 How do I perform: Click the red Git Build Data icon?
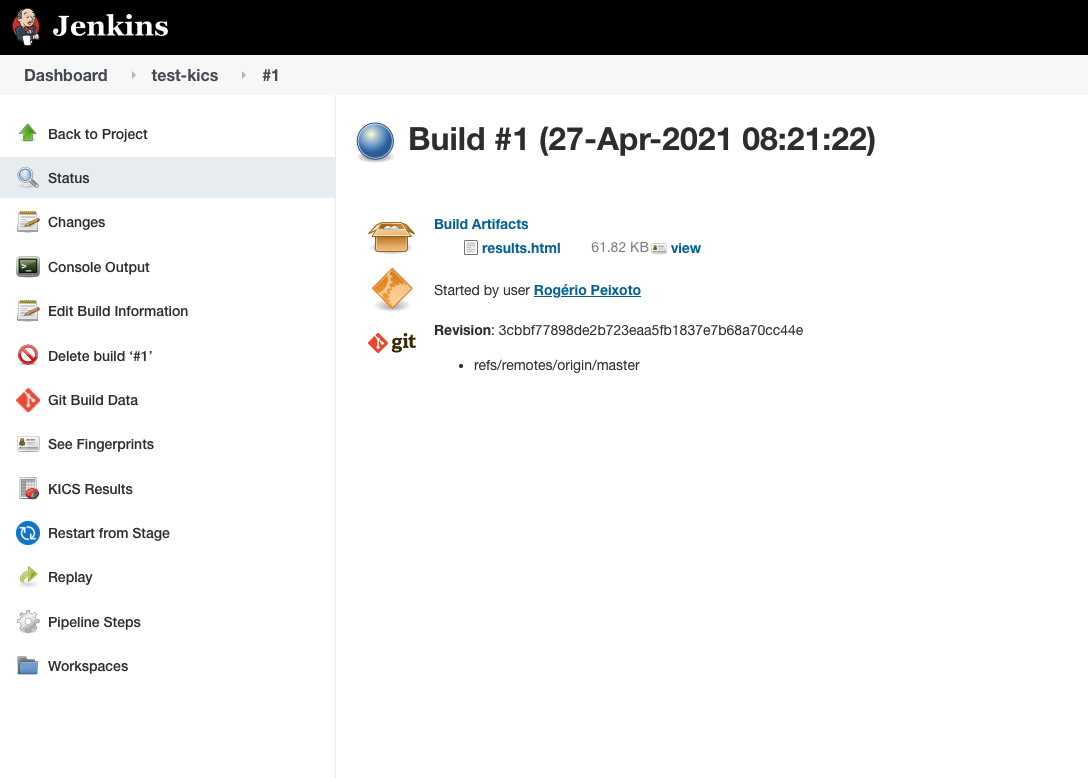tap(28, 400)
